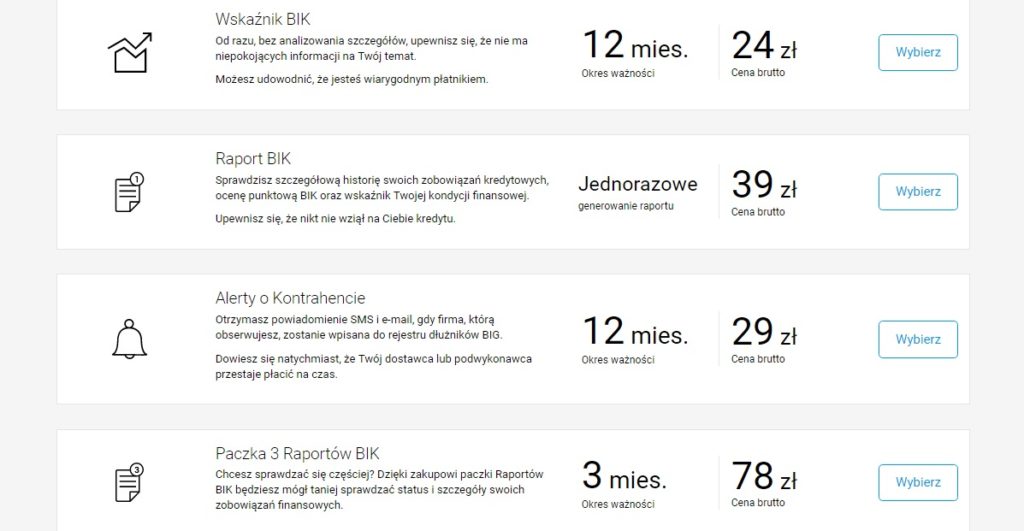Open the Paczka 3 Raportów BIK heading
This screenshot has height=531, width=1024.
click(x=297, y=453)
